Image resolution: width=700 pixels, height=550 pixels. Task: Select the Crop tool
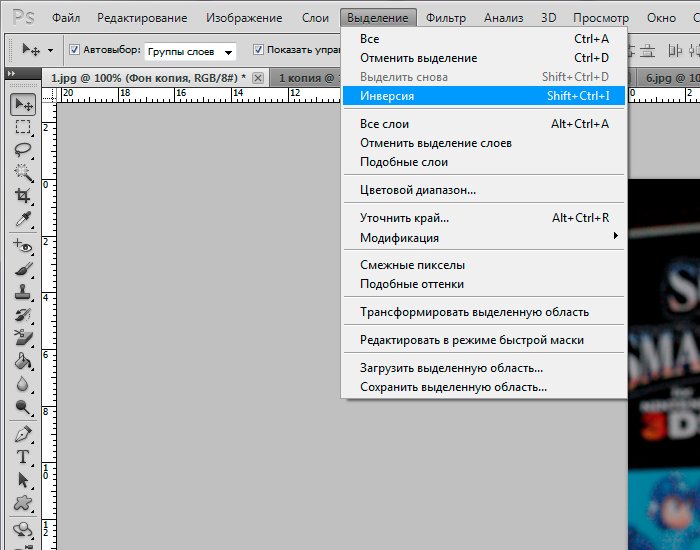coord(22,196)
